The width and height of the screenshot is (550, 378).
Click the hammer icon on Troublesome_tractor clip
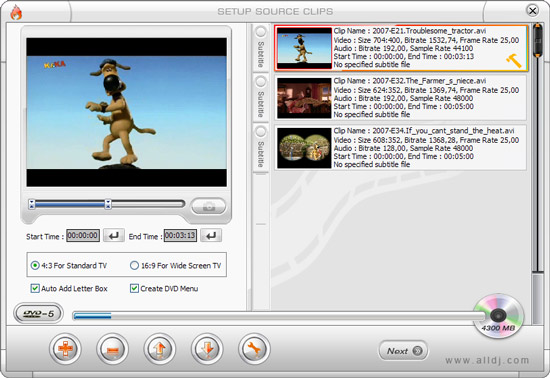[514, 61]
